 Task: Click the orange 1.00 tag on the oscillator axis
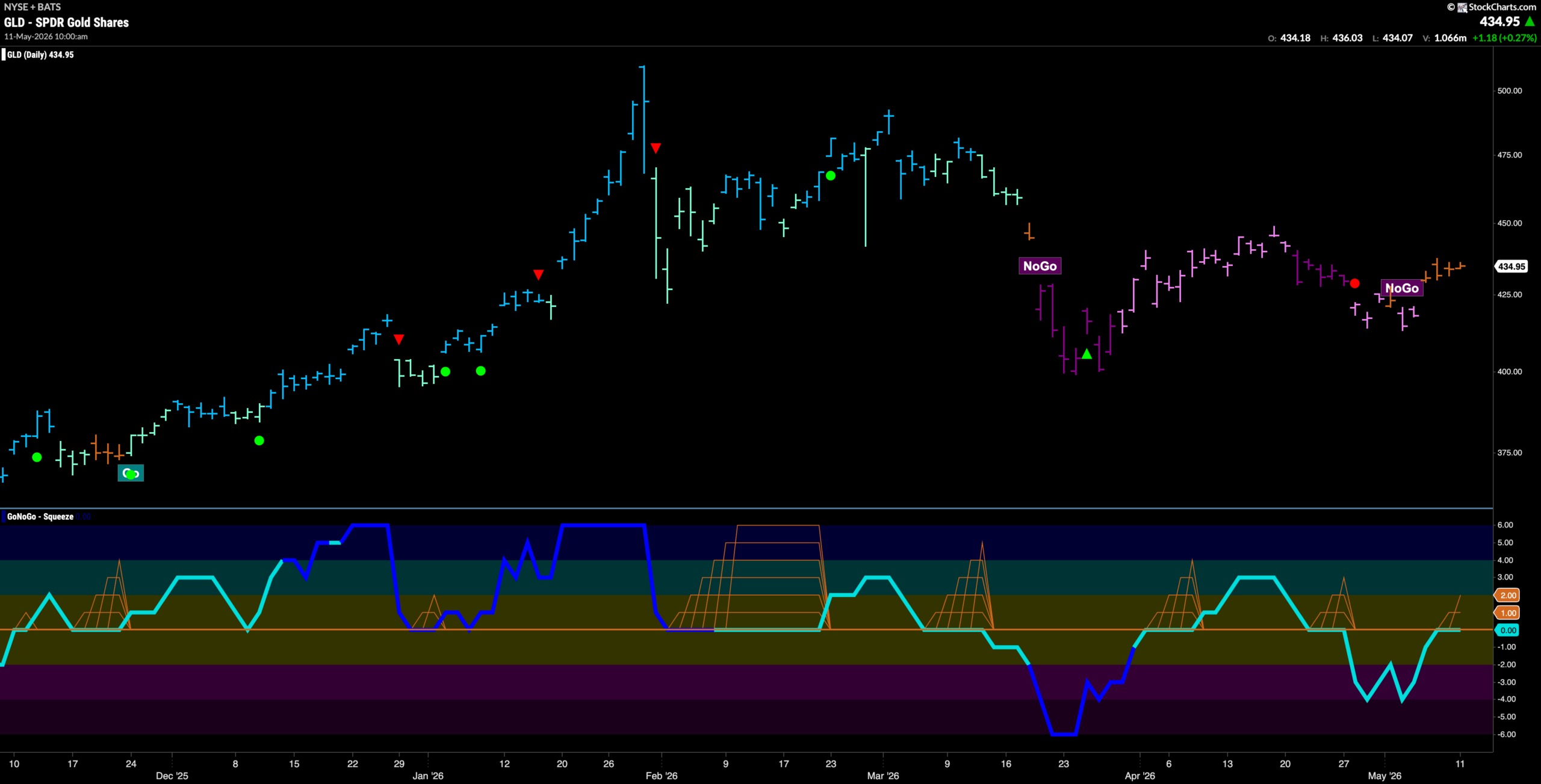tap(1507, 613)
